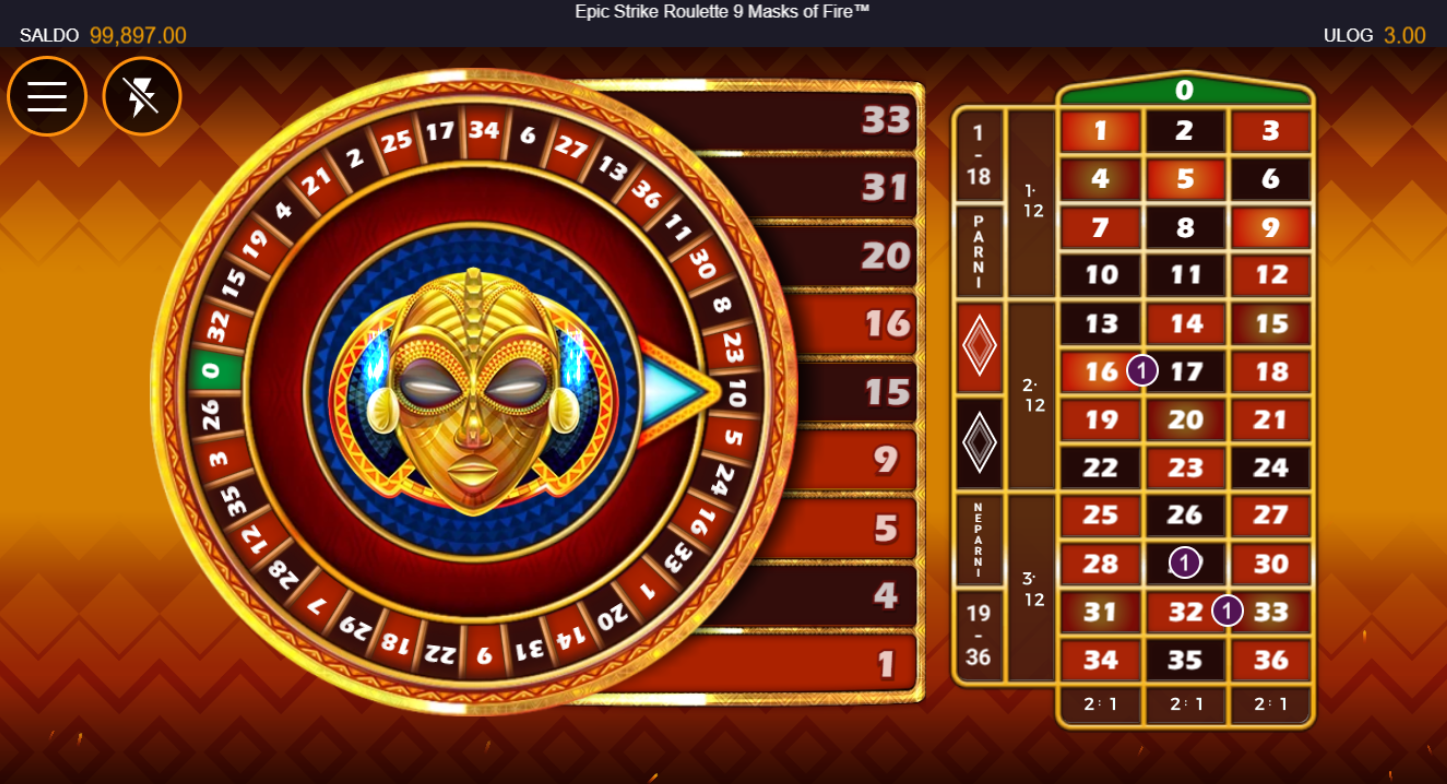Click the golden mask wheel center
The width and height of the screenshot is (1447, 784).
[473, 393]
